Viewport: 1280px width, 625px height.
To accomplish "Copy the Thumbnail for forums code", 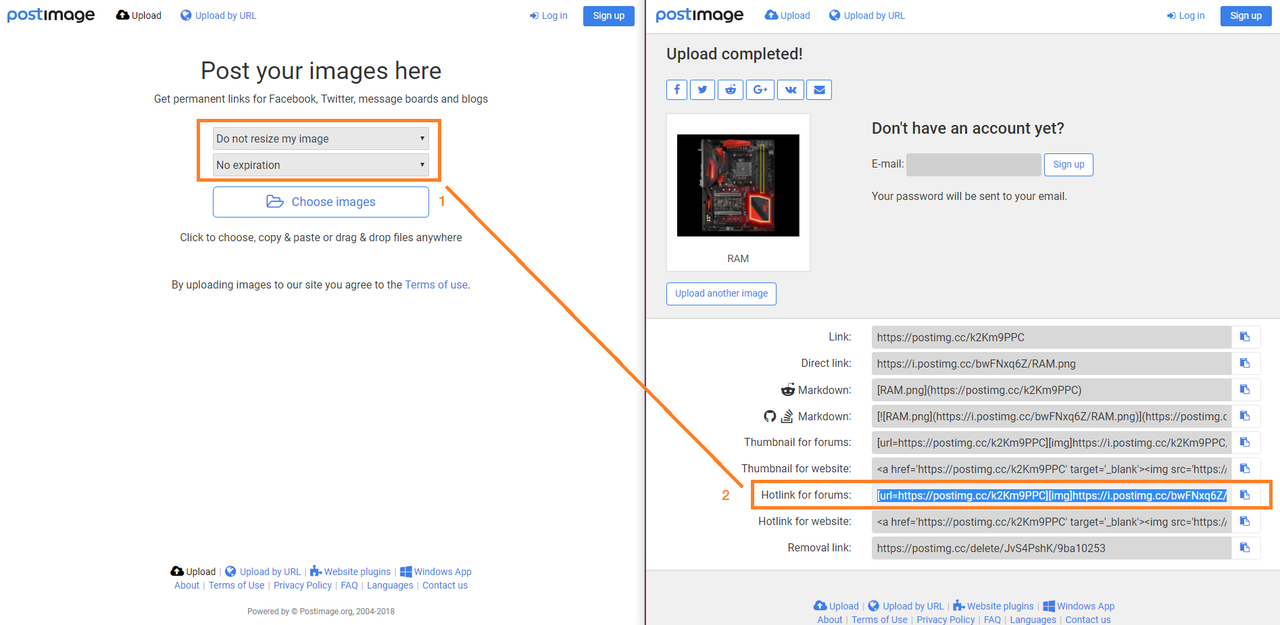I will click(x=1245, y=442).
